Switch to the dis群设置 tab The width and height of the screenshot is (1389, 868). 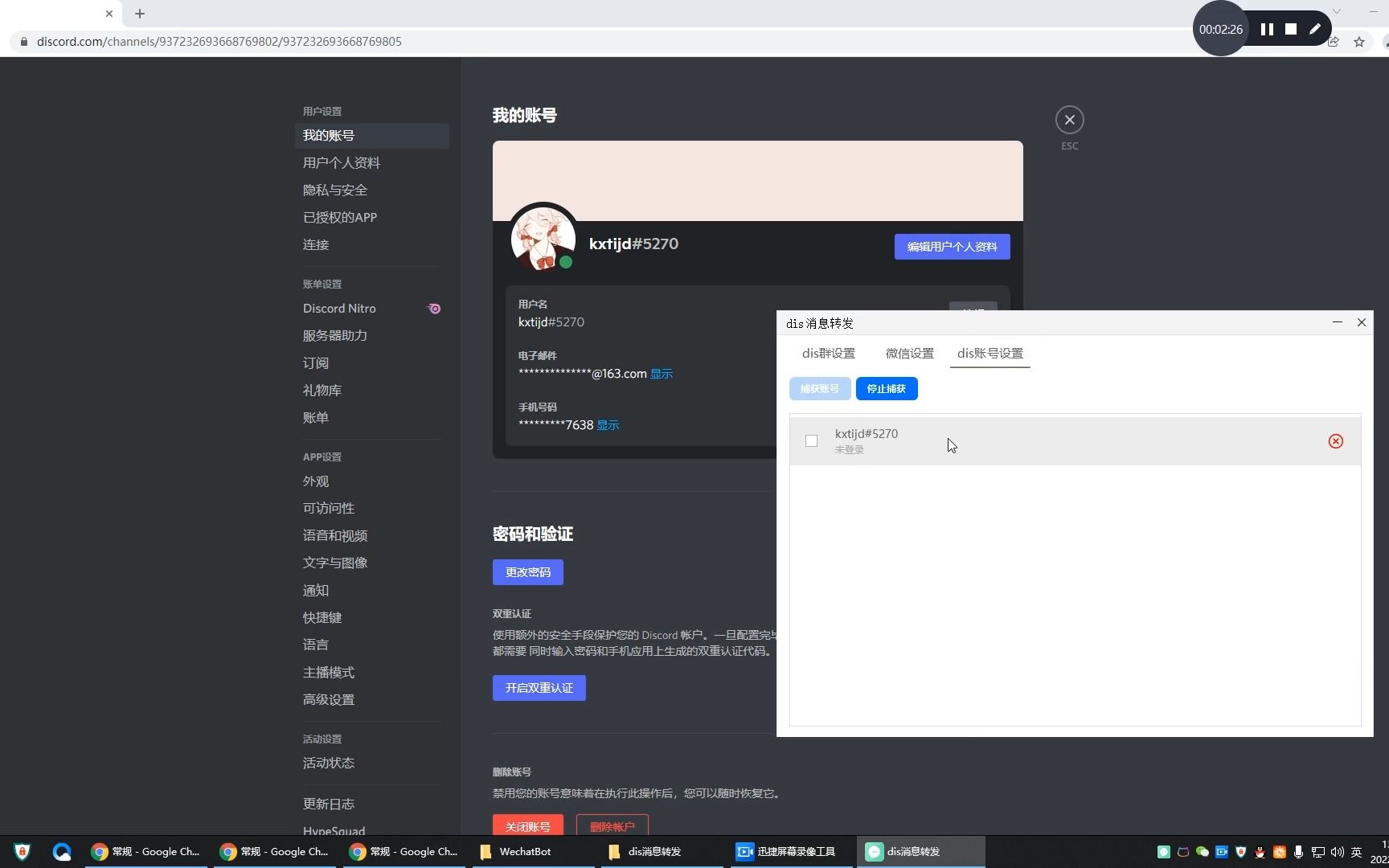[x=829, y=354]
